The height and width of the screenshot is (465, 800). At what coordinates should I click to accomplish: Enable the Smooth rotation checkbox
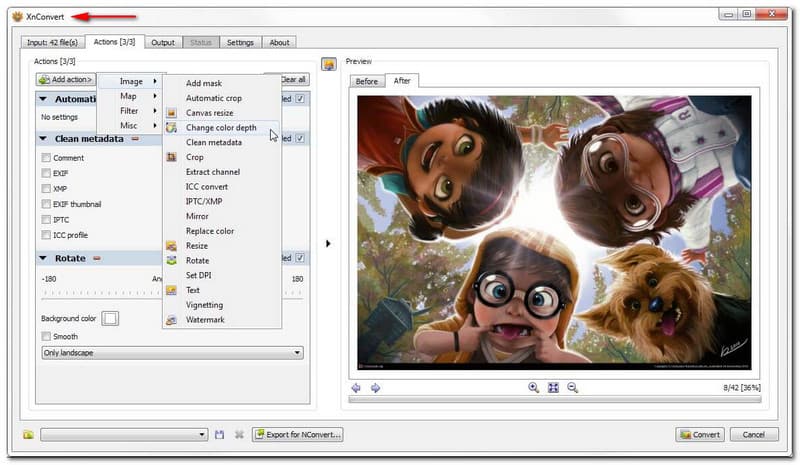tap(46, 337)
